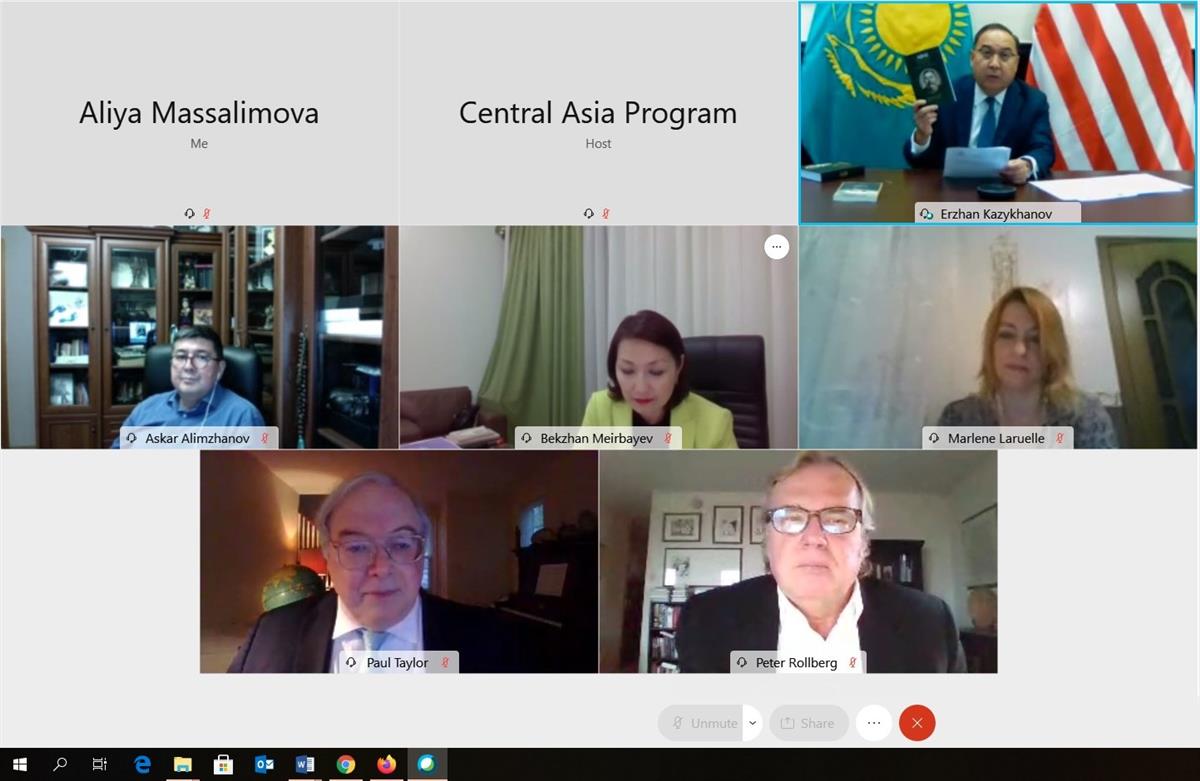
Task: Click the Share screen button
Action: pos(808,723)
